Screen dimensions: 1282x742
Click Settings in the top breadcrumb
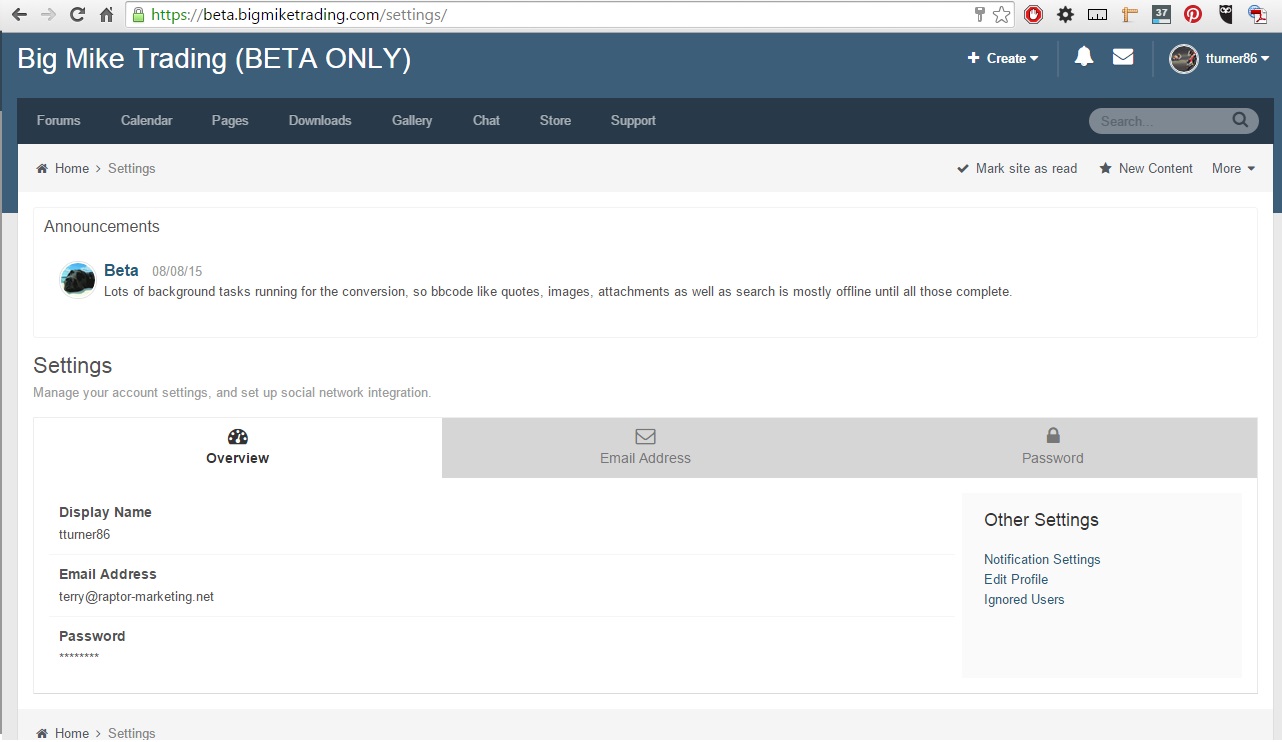click(x=132, y=168)
